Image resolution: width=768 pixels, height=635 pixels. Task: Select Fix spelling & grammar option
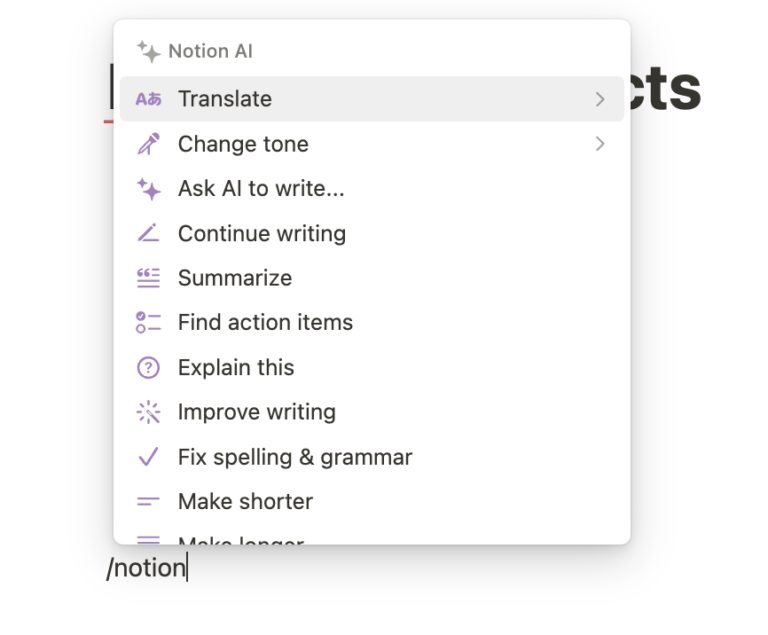tap(295, 457)
